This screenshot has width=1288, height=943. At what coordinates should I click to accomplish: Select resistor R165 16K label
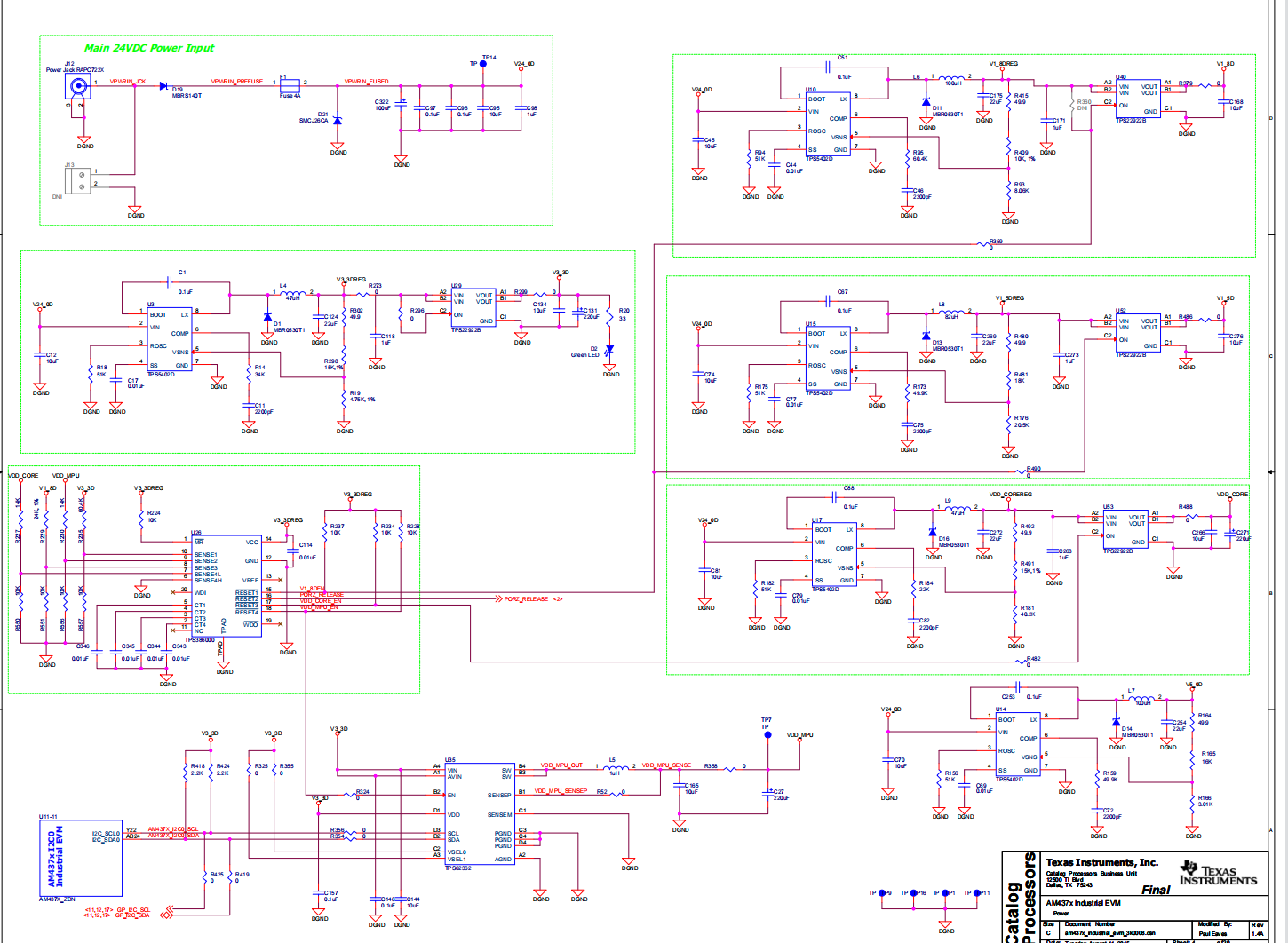[x=1207, y=757]
